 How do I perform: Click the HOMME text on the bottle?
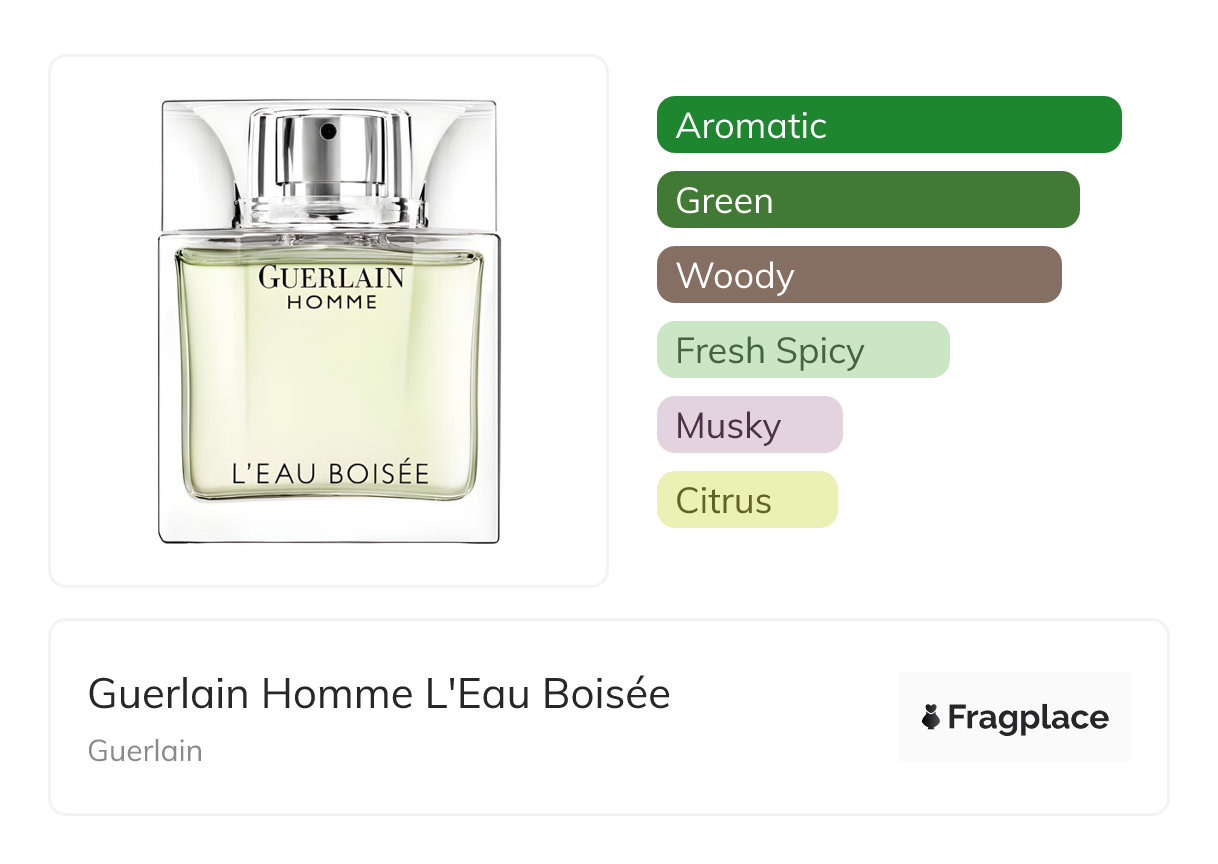coord(331,301)
